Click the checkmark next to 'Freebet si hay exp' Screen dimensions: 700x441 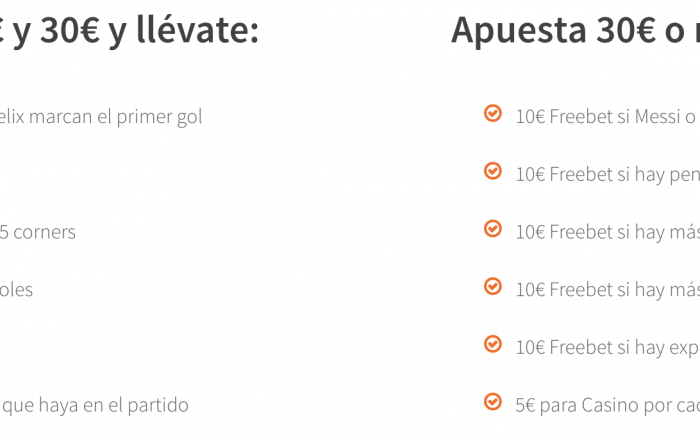[493, 344]
